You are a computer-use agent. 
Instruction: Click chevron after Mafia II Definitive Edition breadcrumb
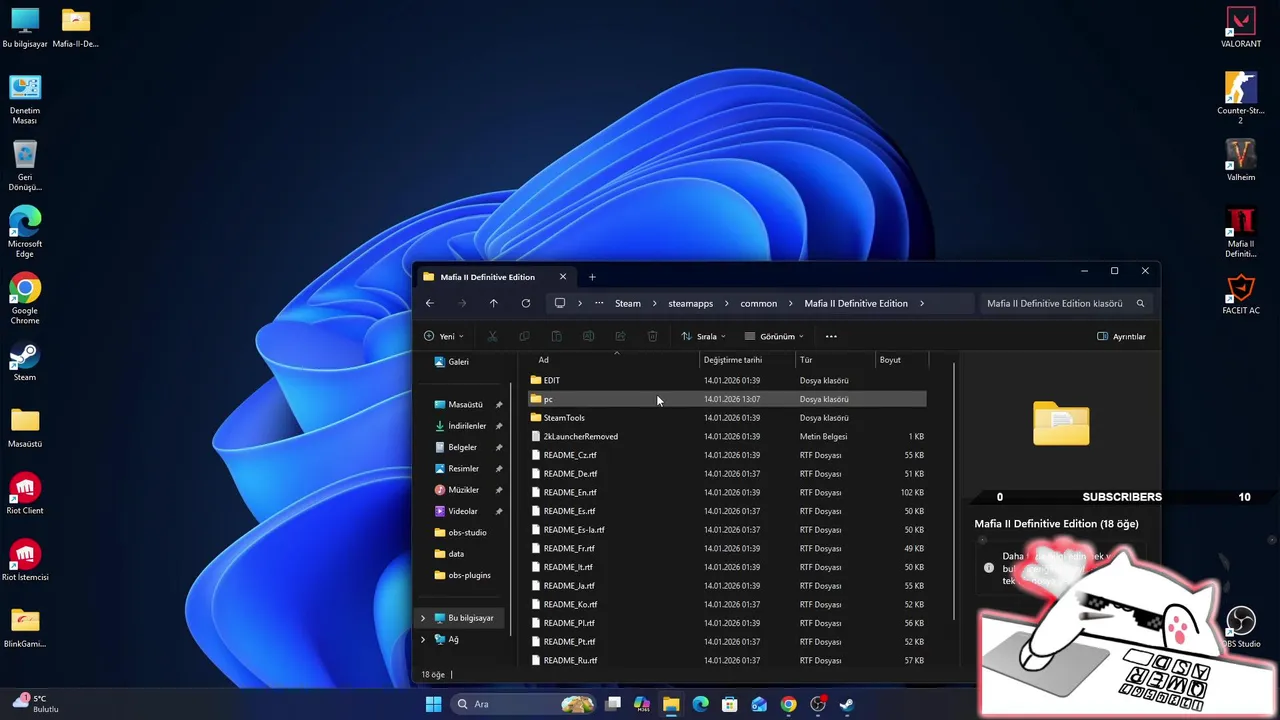(x=921, y=303)
